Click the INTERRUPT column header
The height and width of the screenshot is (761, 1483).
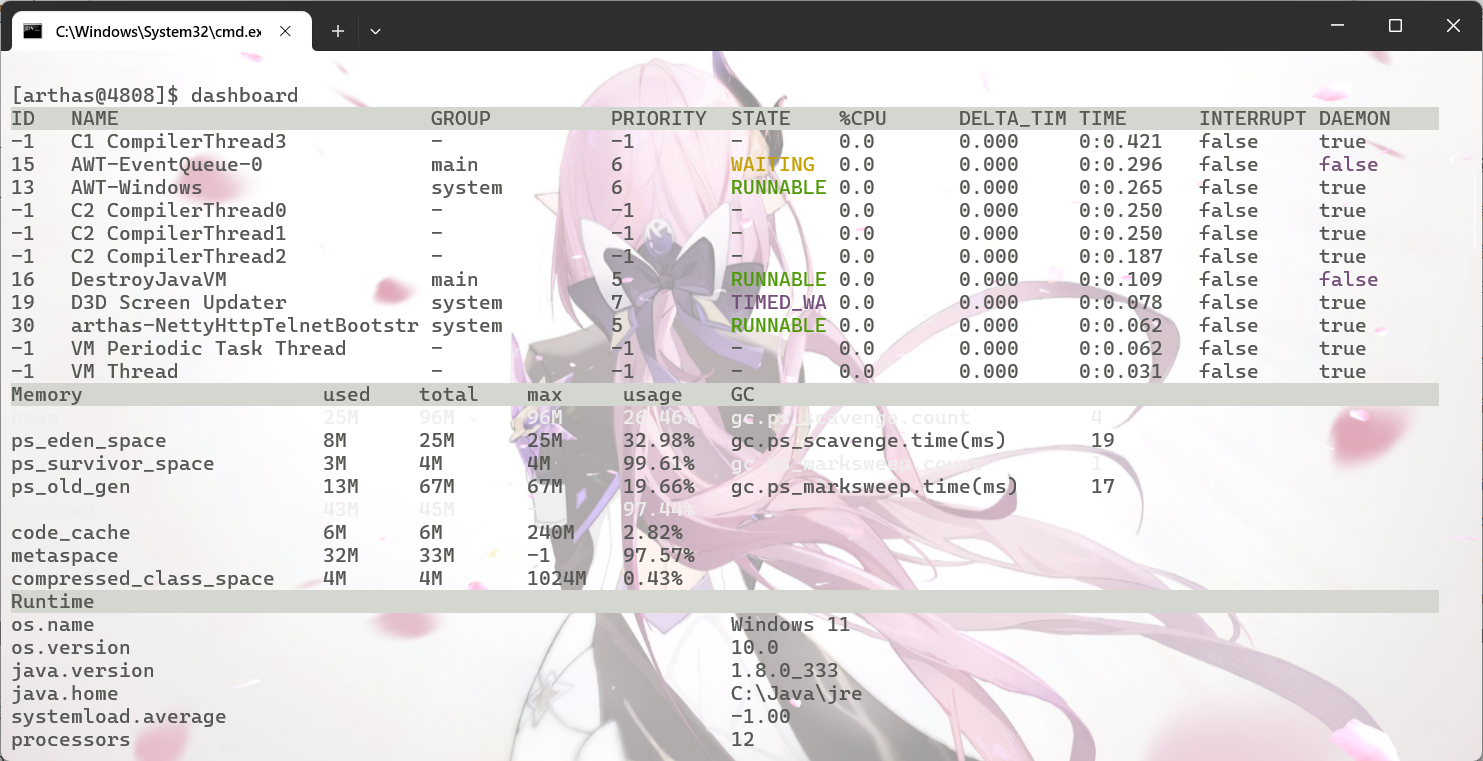point(1253,119)
